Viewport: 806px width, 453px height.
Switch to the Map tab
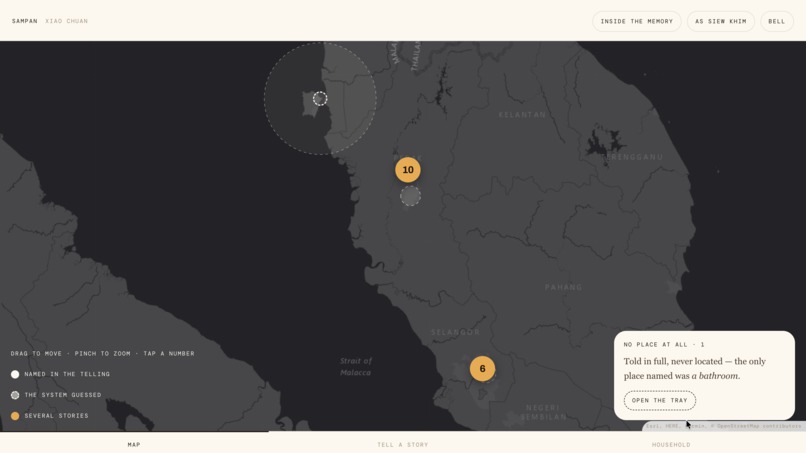134,445
